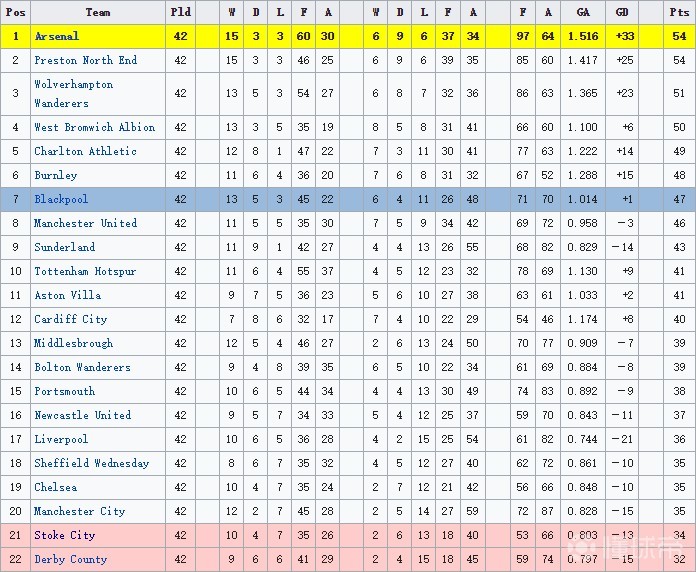Click the Cardiff City link
Image resolution: width=696 pixels, height=572 pixels.
click(x=71, y=320)
